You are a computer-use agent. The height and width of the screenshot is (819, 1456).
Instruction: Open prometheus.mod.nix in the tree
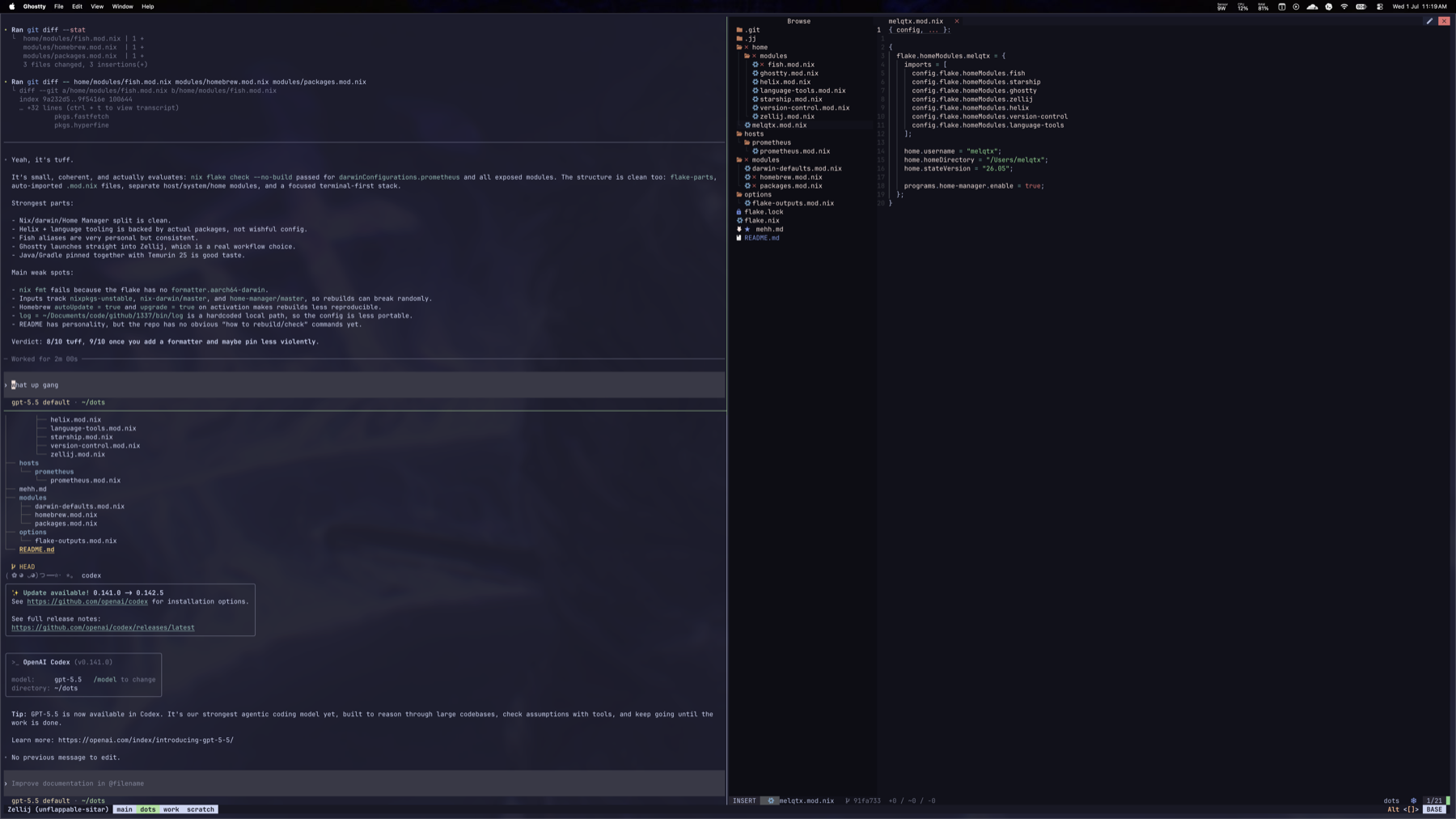794,151
